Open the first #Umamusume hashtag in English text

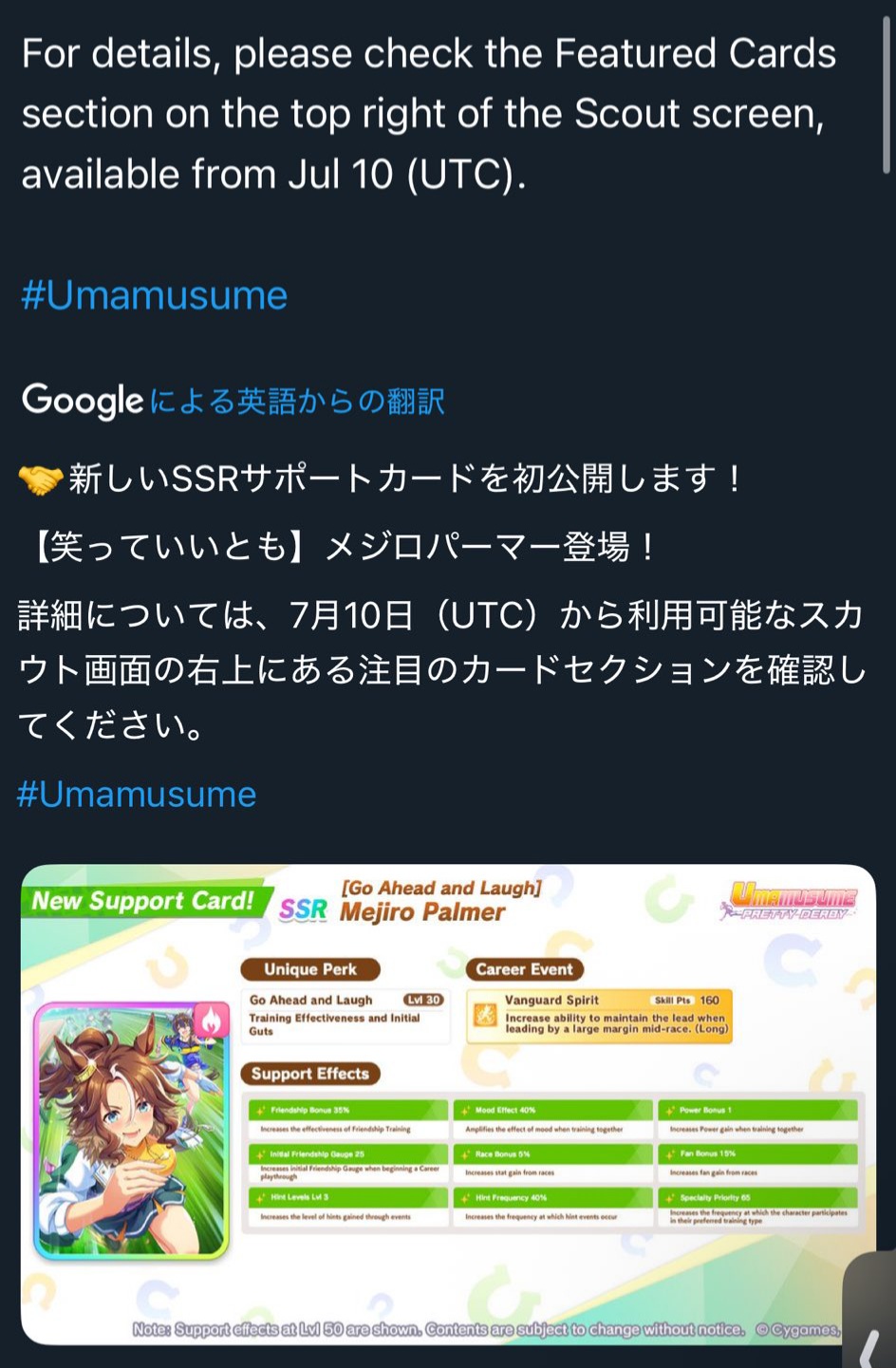point(154,295)
